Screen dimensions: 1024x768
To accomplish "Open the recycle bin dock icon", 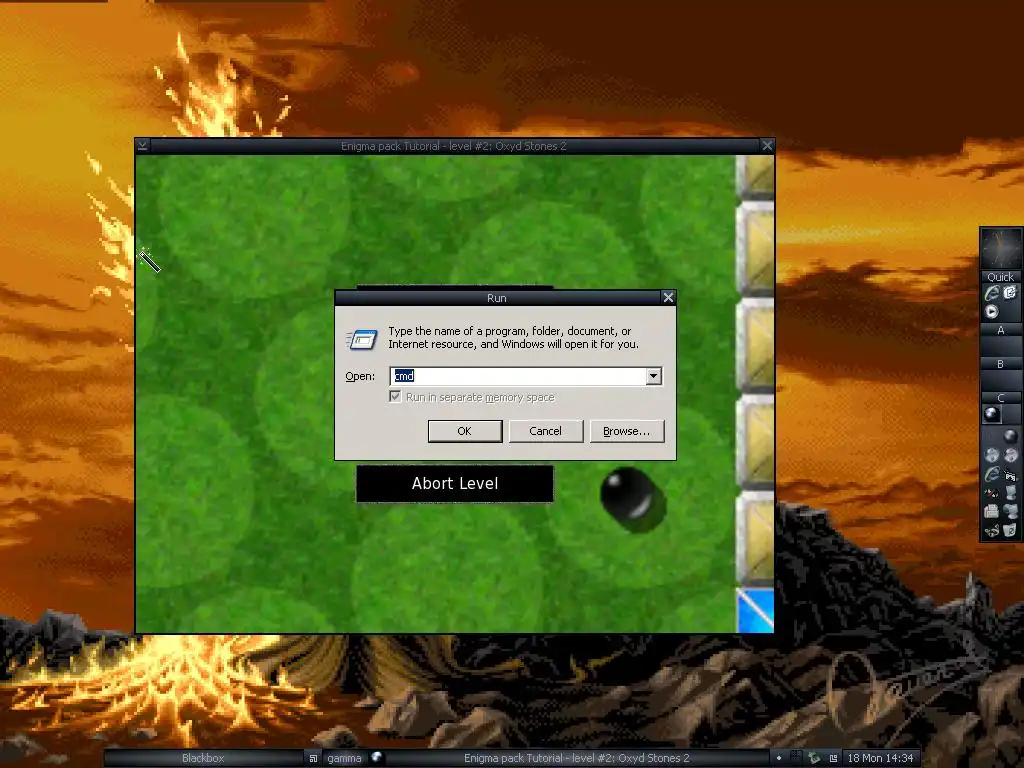I will (x=1010, y=530).
